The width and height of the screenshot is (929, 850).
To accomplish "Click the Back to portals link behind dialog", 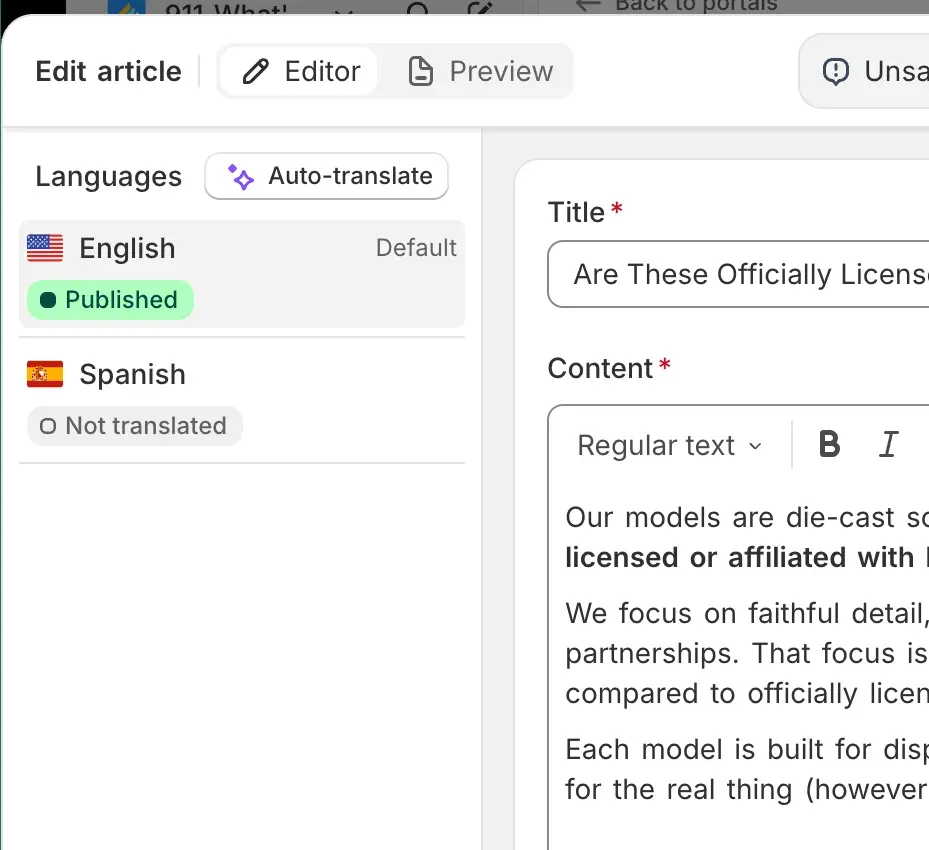I will [678, 6].
